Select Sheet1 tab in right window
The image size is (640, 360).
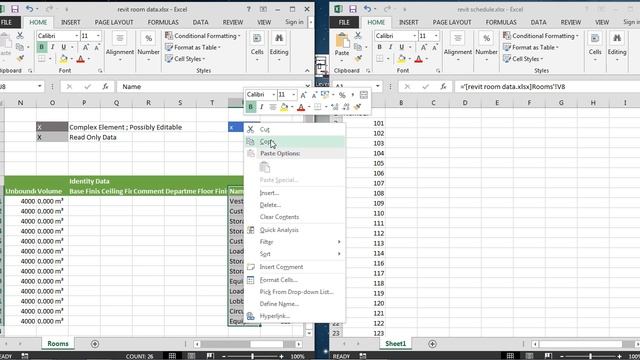(396, 344)
